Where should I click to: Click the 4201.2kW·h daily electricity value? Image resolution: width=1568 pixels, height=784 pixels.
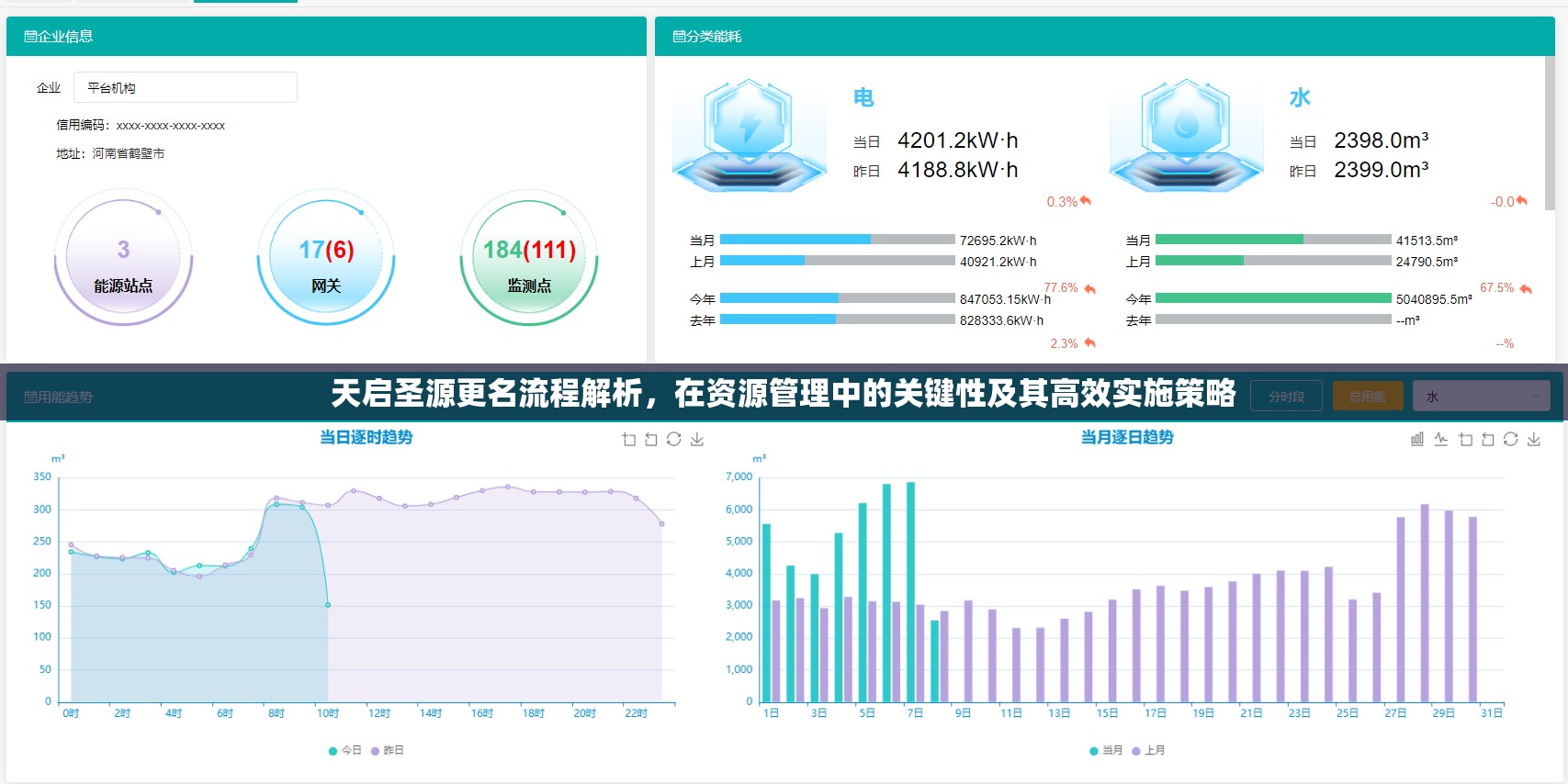pos(958,140)
